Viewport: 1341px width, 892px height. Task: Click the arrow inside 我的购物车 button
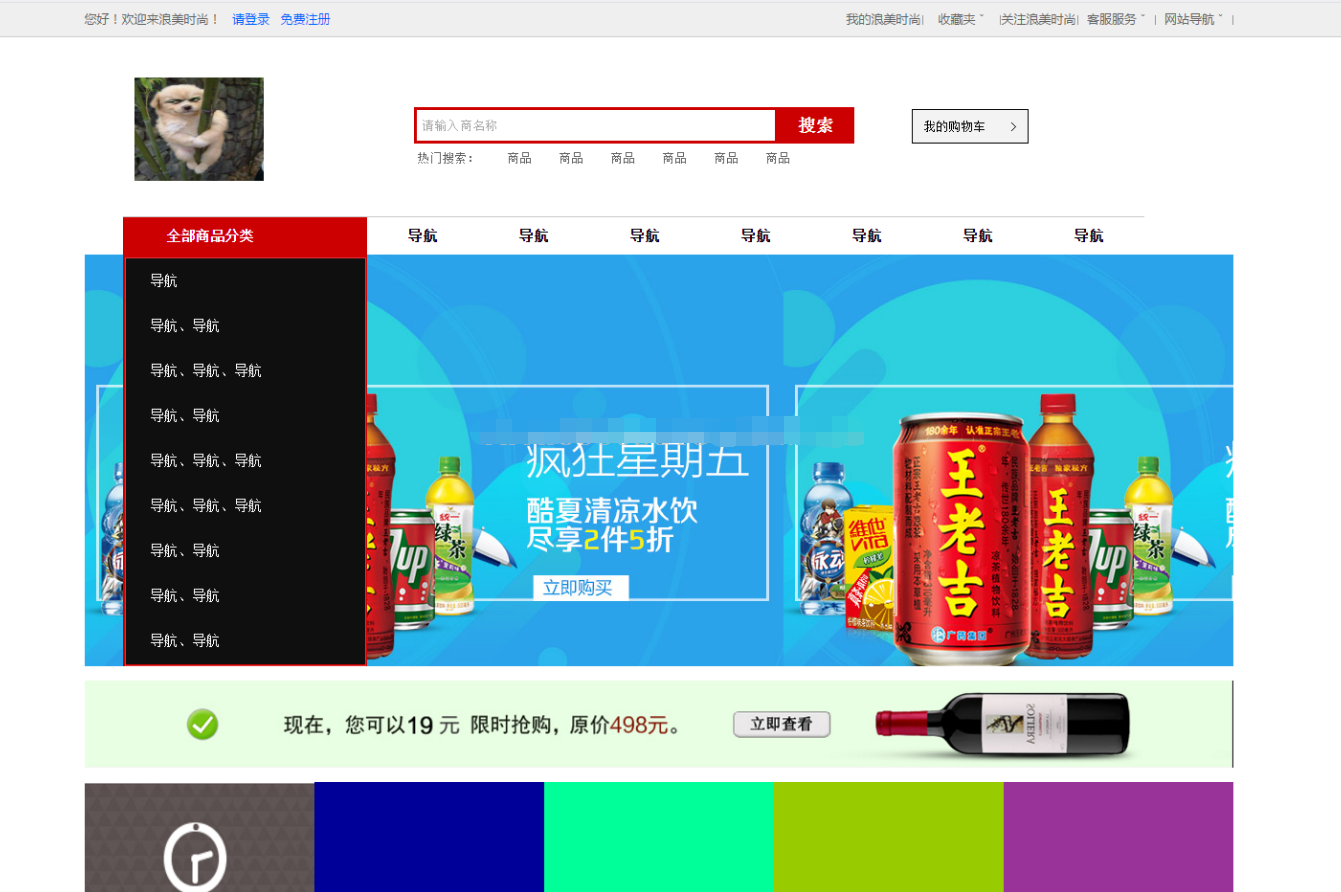tap(1013, 126)
